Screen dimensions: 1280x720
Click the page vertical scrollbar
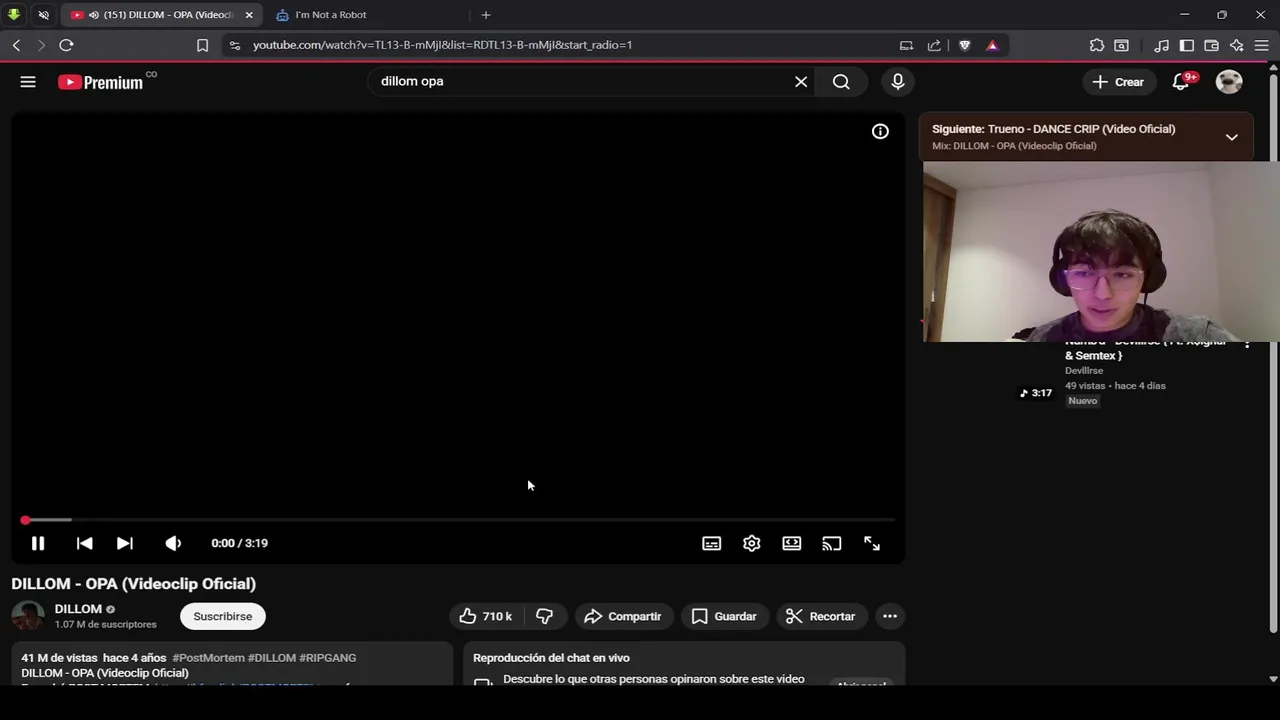coord(1273,352)
